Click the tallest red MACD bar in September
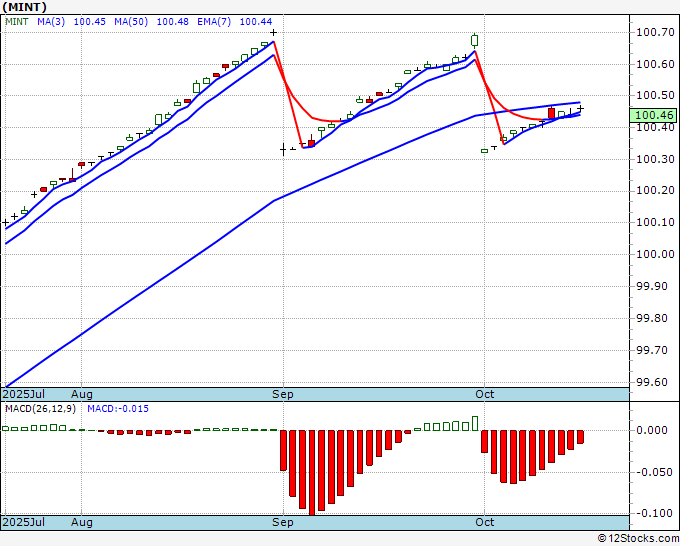Image resolution: width=680 pixels, height=546 pixels. 312,472
